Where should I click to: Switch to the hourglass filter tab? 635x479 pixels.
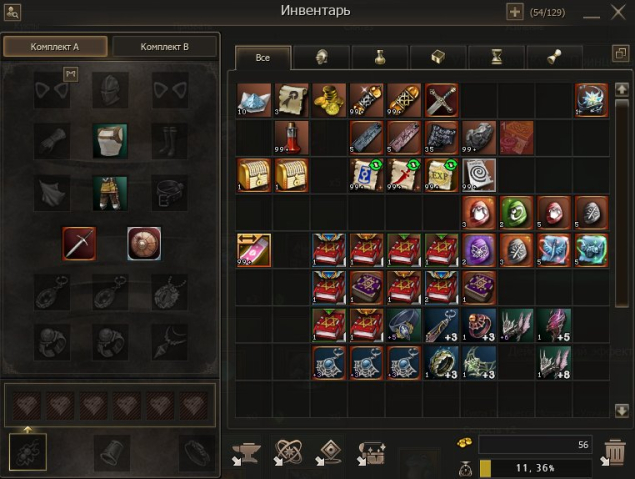coord(496,57)
